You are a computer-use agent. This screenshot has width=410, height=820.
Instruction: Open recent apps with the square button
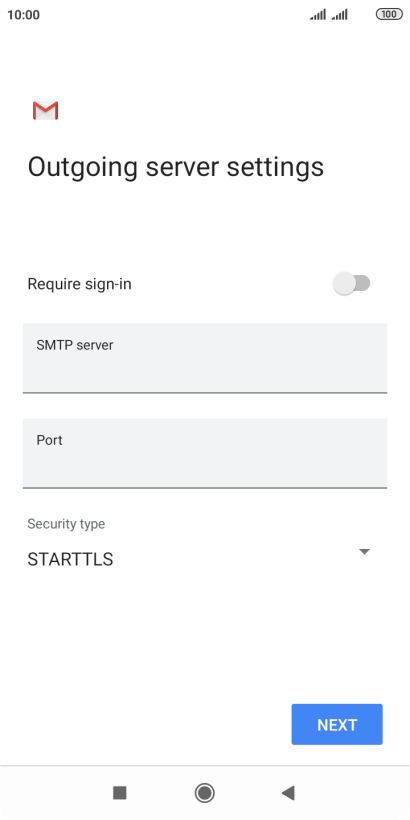tap(120, 793)
